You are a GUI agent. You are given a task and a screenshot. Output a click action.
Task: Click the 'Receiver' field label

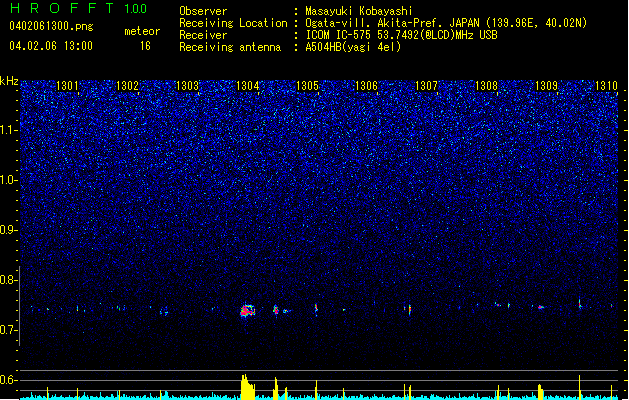point(203,35)
